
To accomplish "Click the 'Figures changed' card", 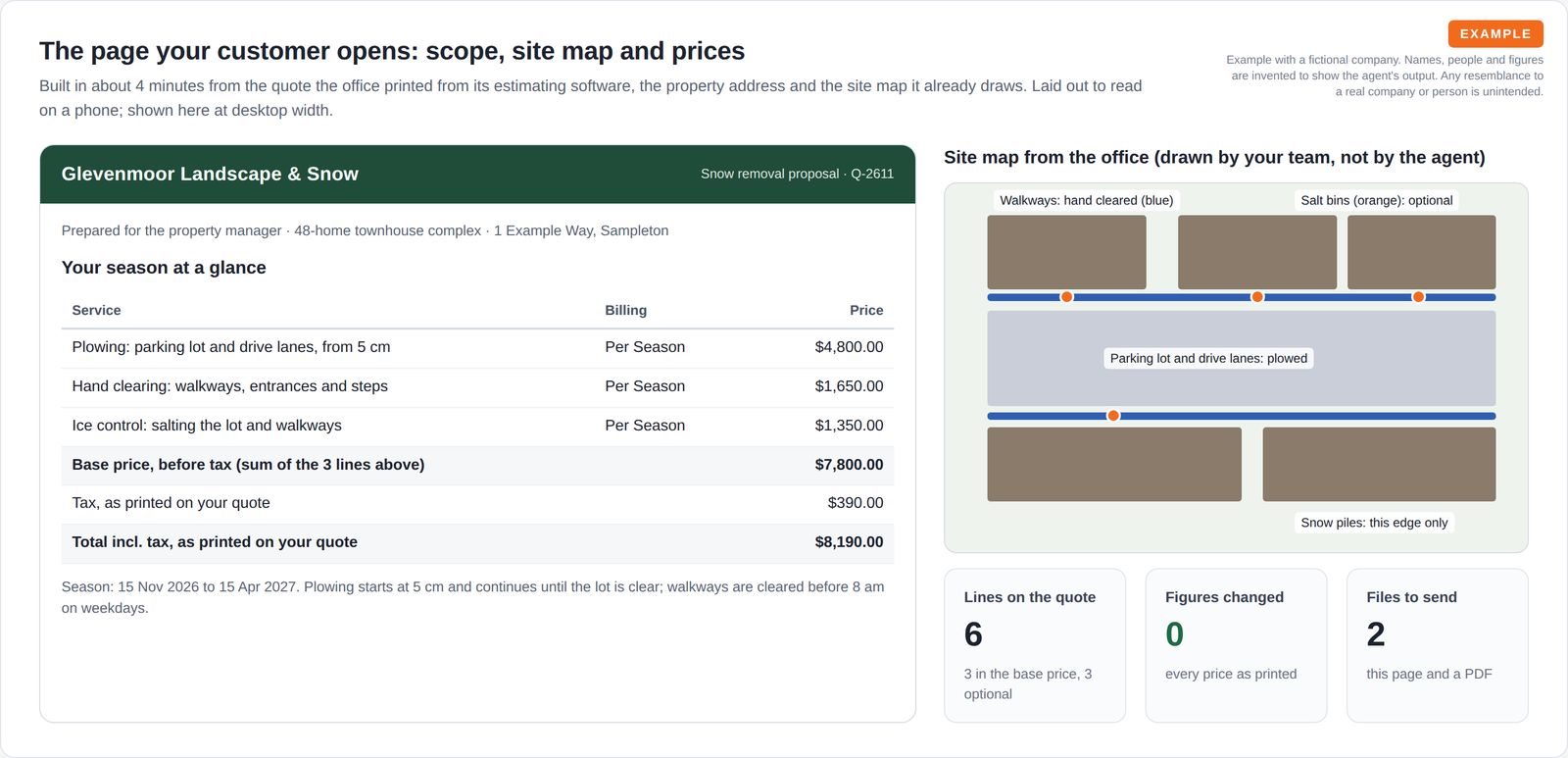I will [1236, 645].
